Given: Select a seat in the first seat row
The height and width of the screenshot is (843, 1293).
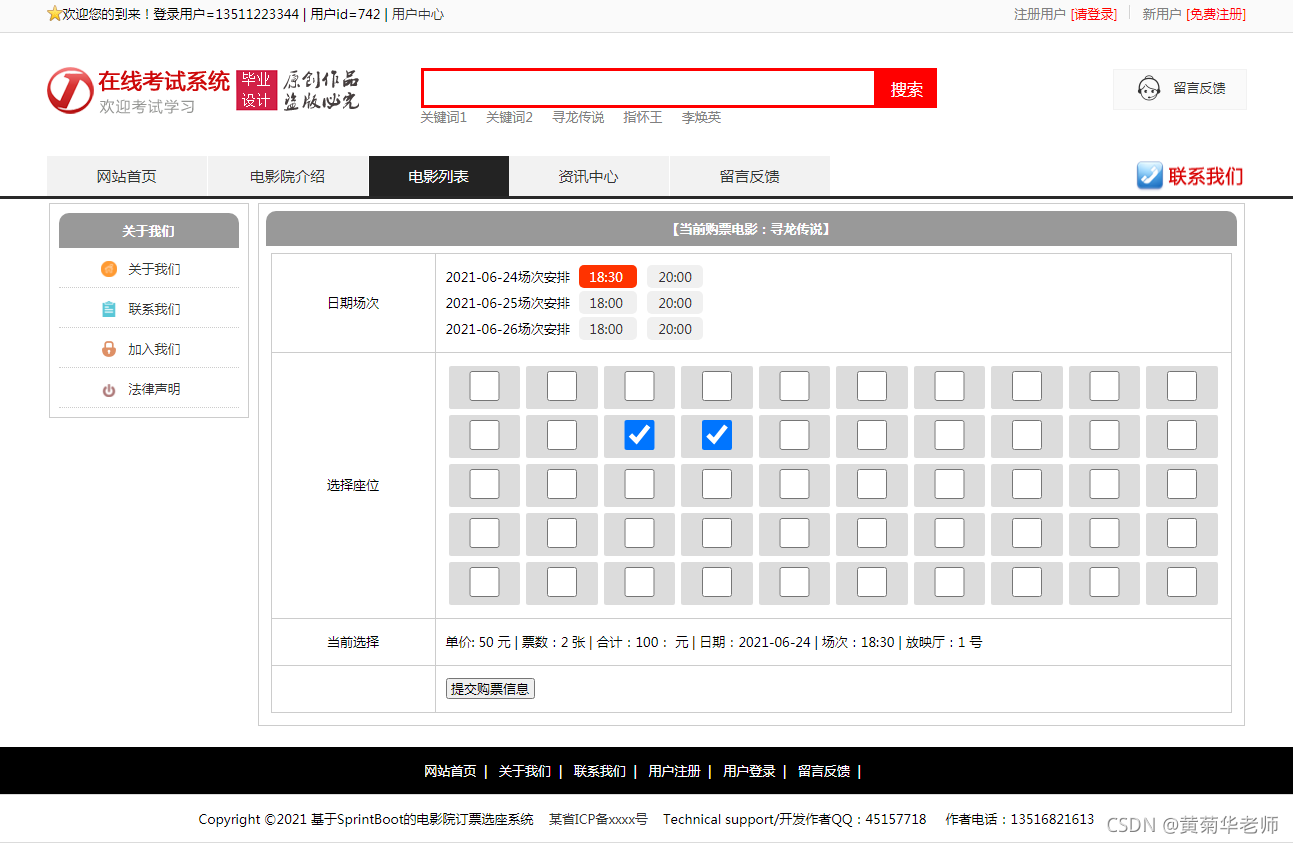Looking at the screenshot, I should pyautogui.click(x=484, y=386).
